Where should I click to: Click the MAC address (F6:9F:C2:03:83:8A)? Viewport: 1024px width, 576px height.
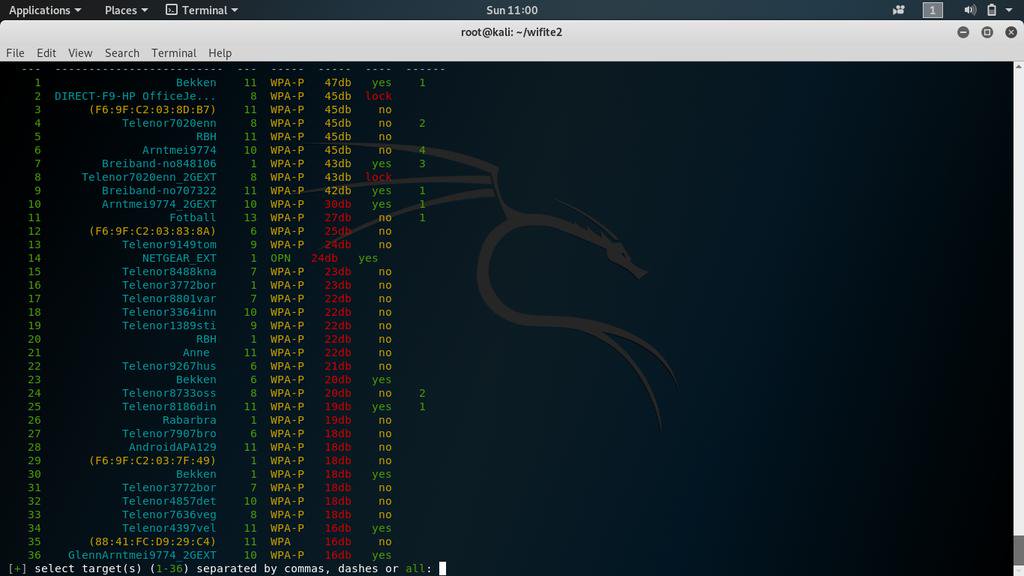152,231
